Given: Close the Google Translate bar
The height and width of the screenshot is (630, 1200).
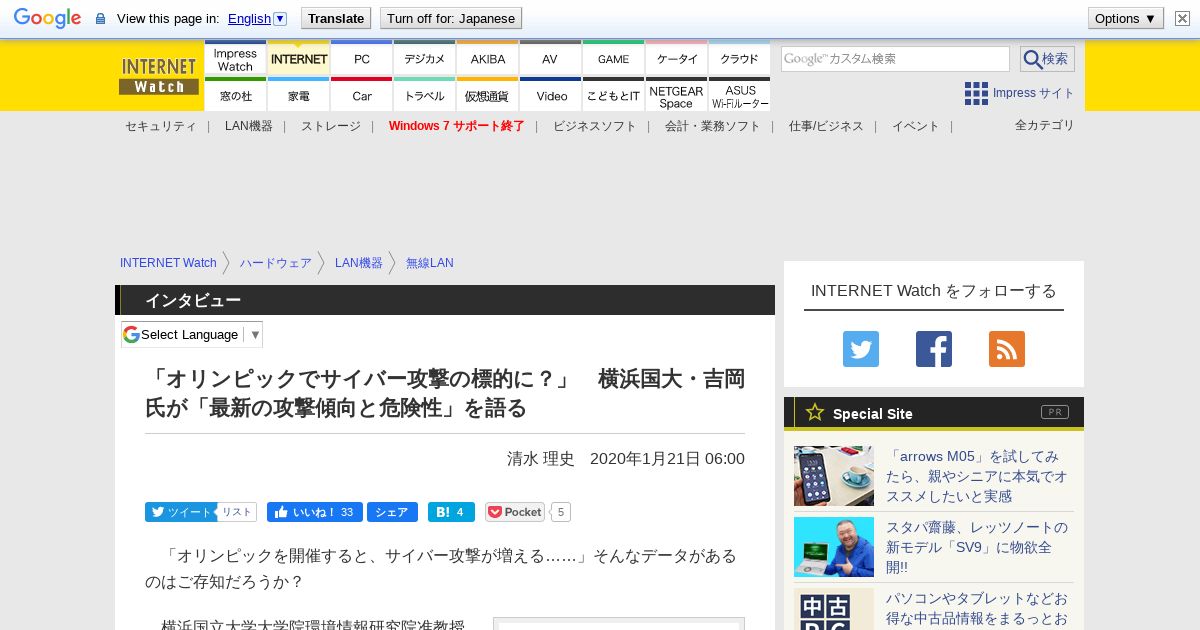Looking at the screenshot, I should 1182,18.
